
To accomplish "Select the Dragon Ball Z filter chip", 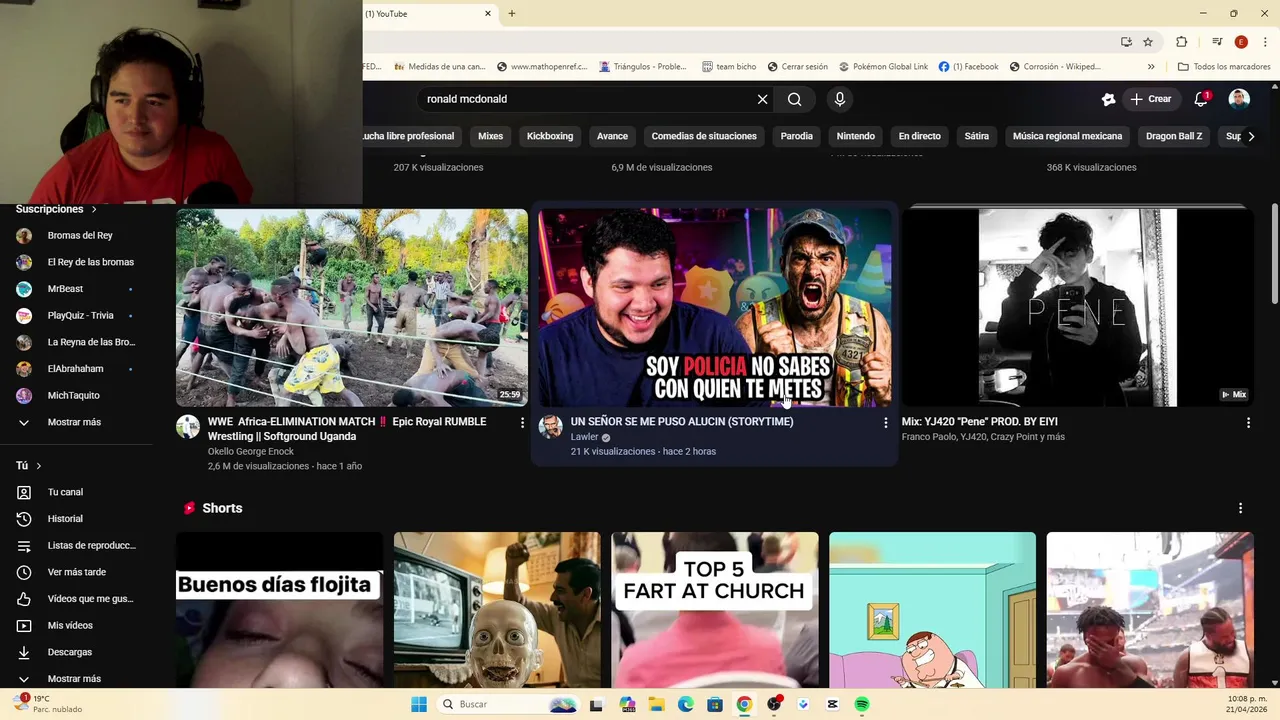I will coord(1174,136).
